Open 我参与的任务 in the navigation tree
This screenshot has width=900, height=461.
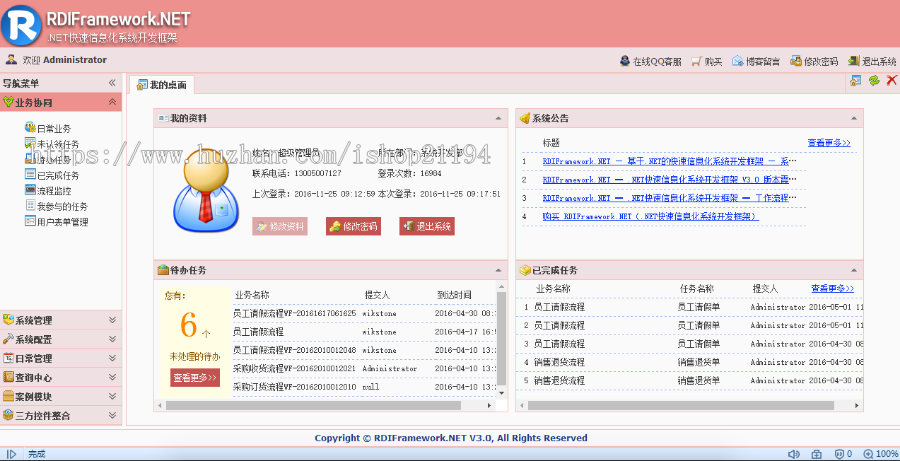pyautogui.click(x=56, y=206)
